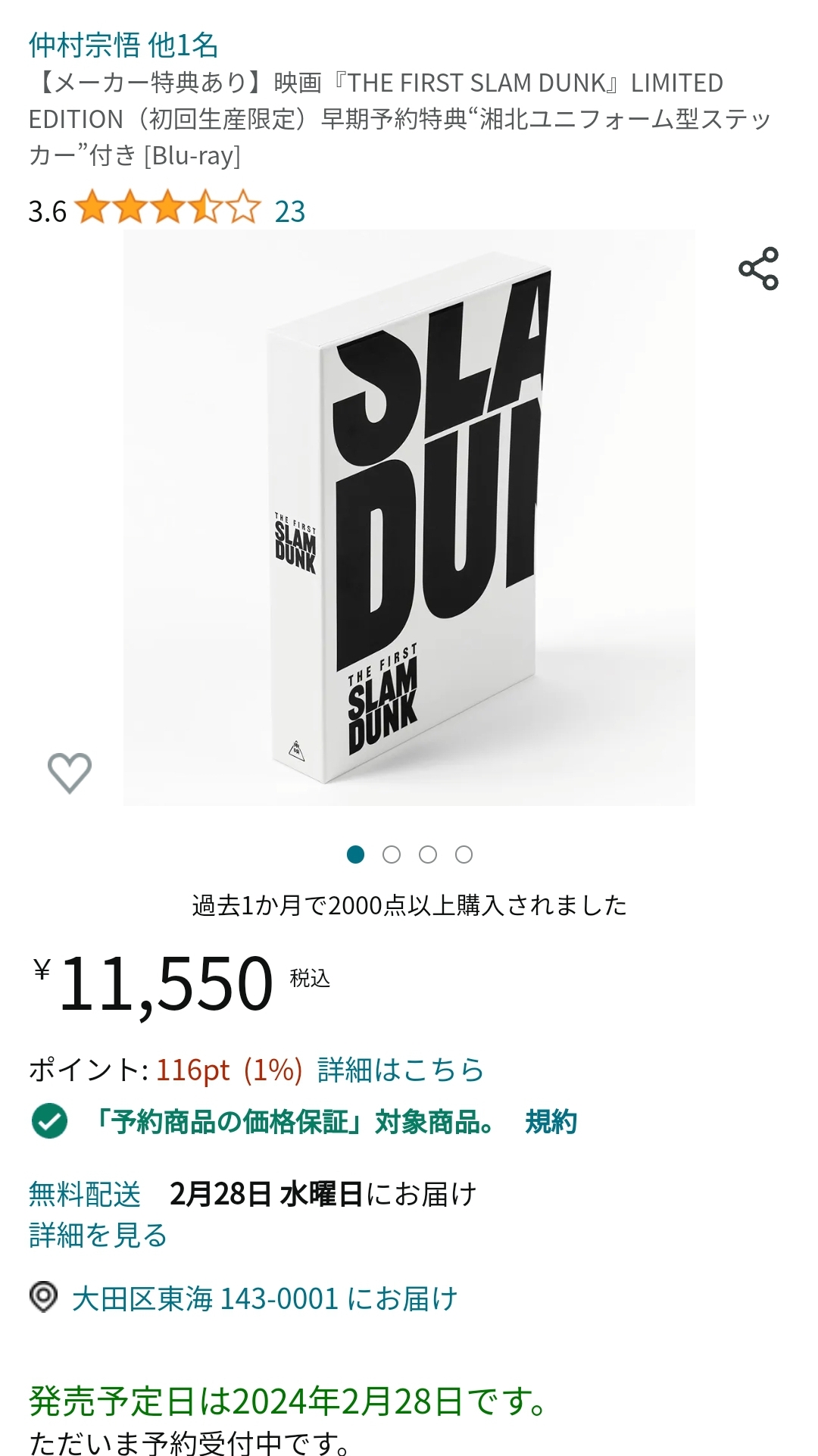Open author link 仲村宗悟 他1名
The height and width of the screenshot is (1456, 818).
(x=123, y=45)
